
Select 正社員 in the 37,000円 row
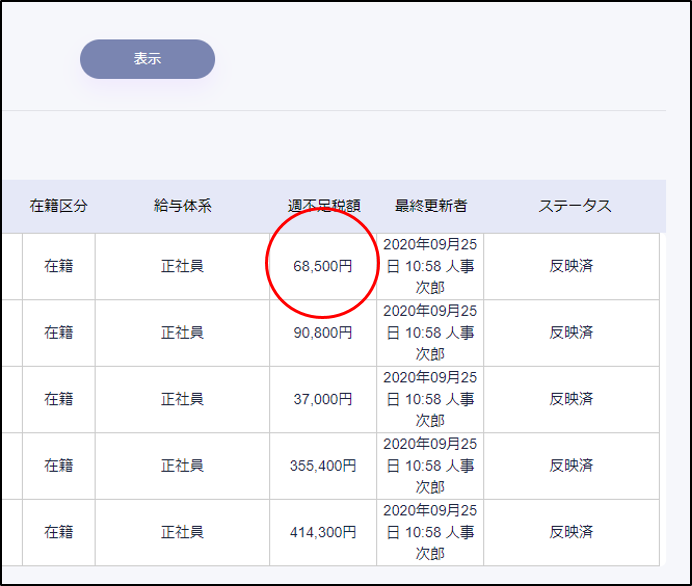click(182, 399)
